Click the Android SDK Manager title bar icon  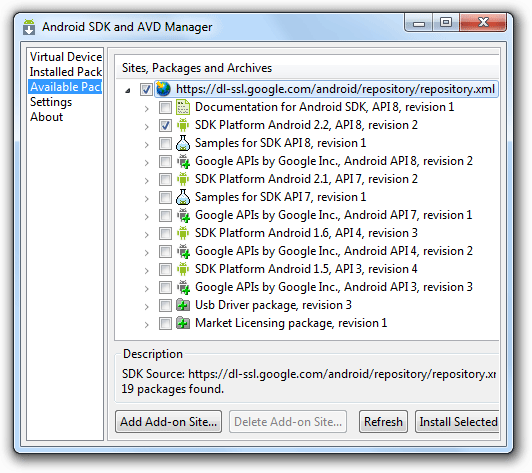(x=29, y=27)
